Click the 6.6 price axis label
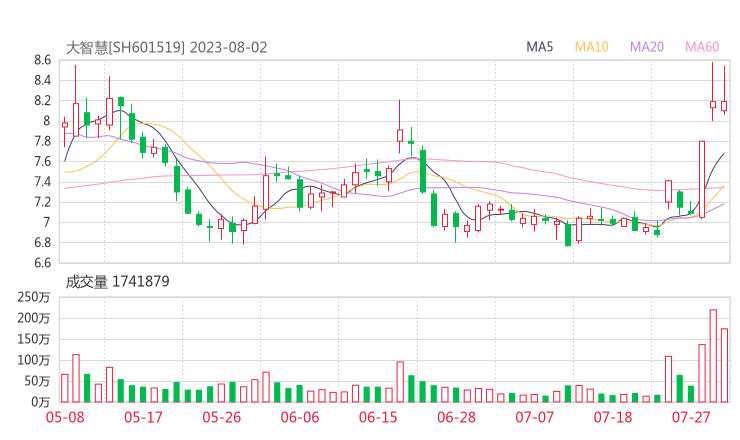 [42, 263]
